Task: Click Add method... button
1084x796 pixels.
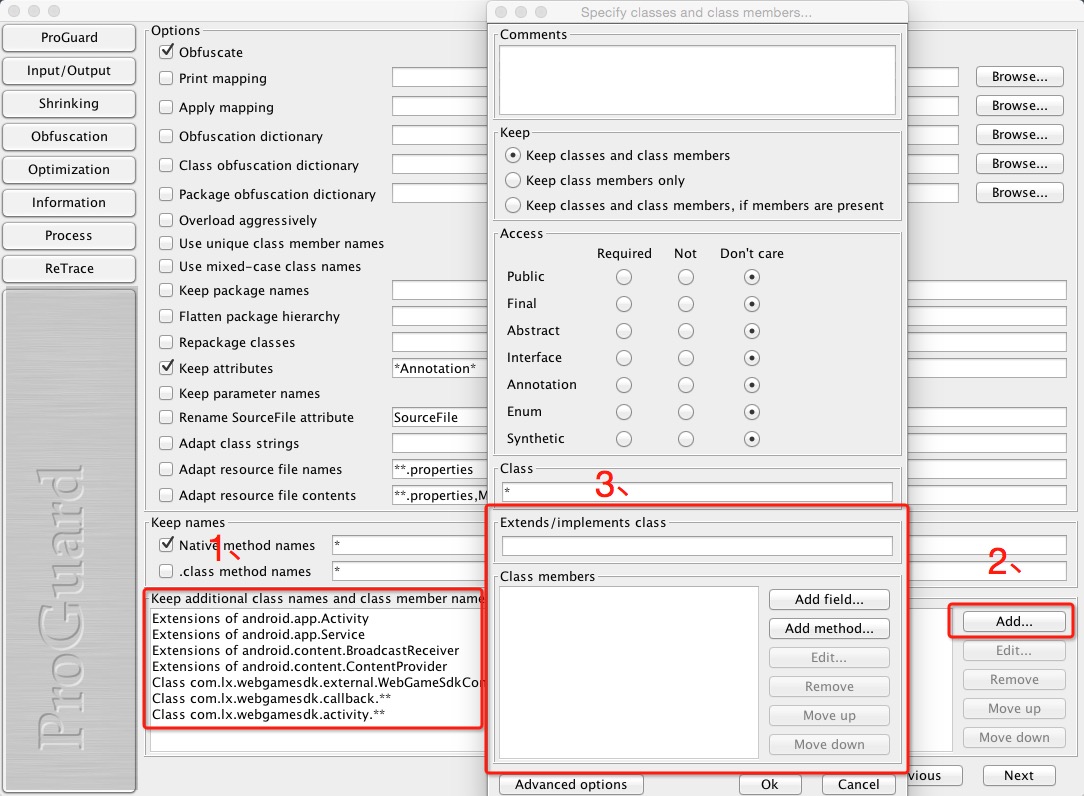Action: coord(829,629)
